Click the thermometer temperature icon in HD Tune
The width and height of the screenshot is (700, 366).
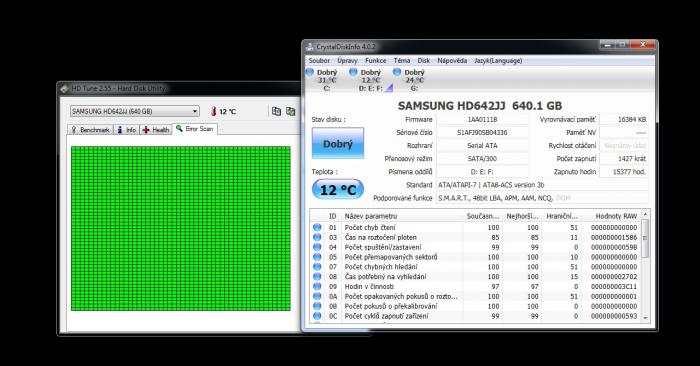pos(214,111)
